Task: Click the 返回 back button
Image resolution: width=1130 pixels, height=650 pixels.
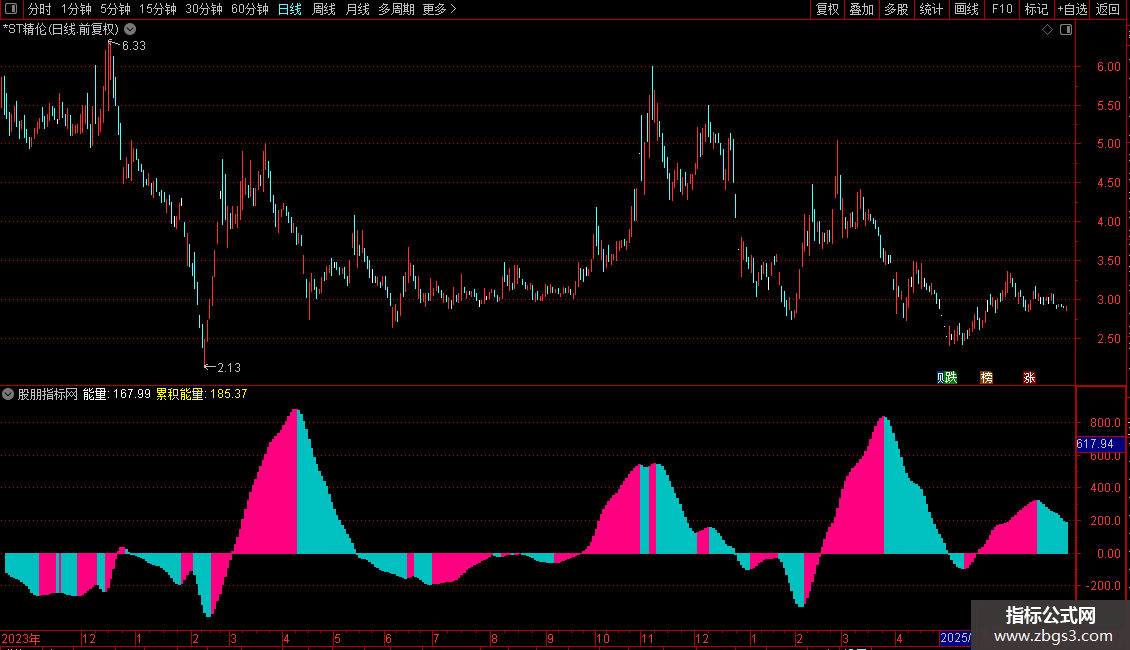Action: [x=1108, y=9]
